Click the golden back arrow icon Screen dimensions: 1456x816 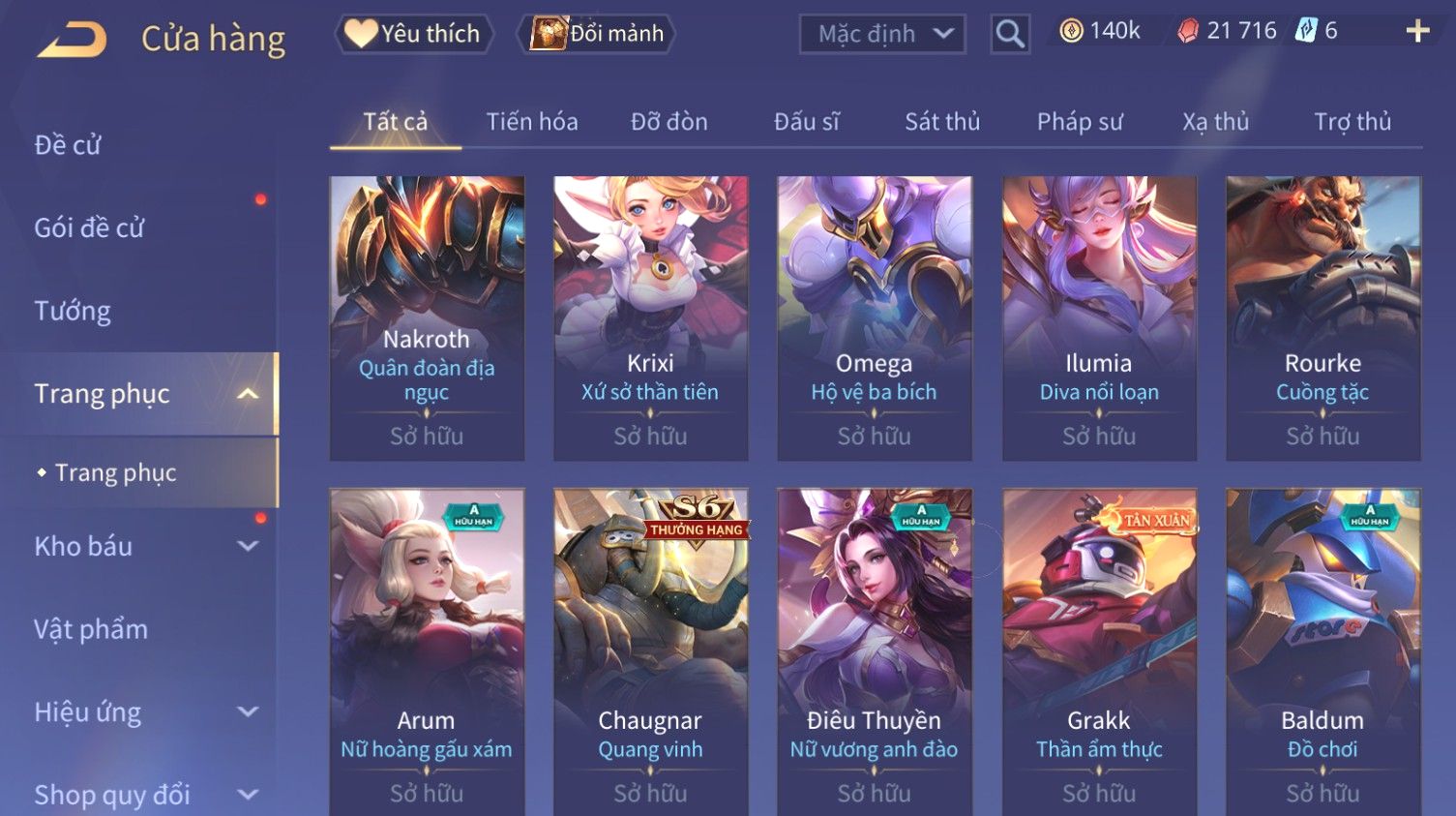[72, 40]
